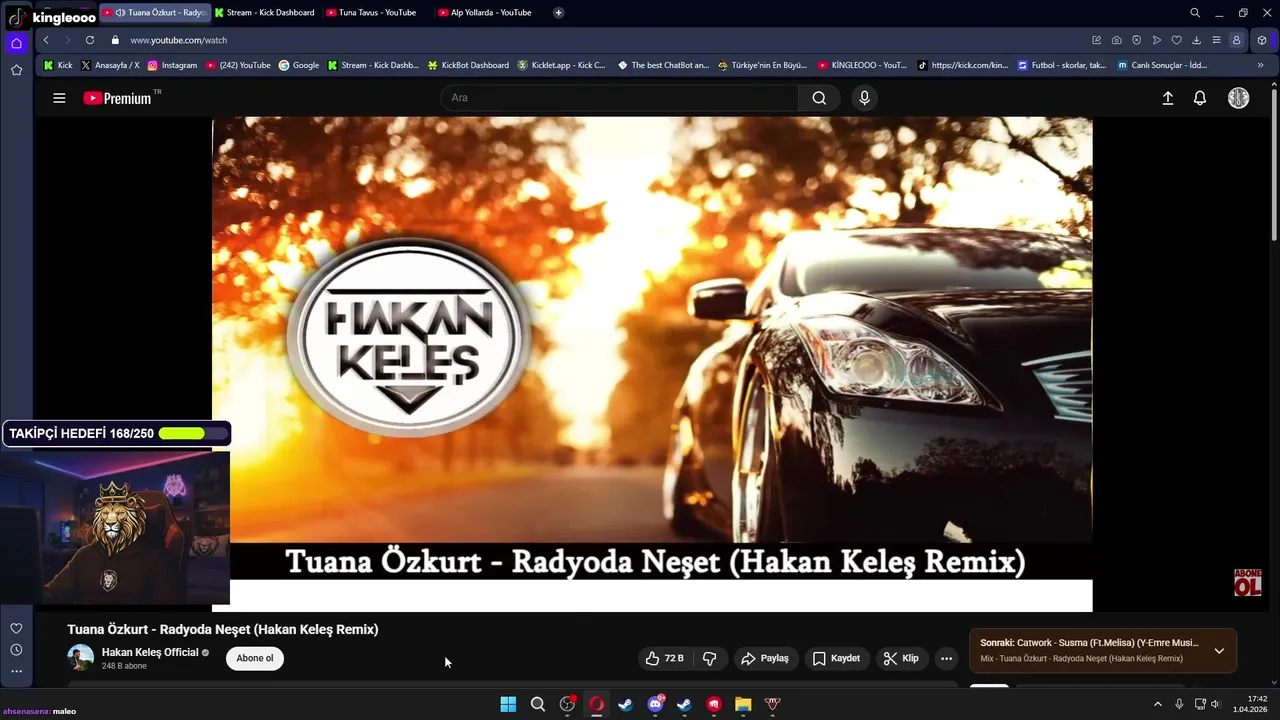The image size is (1280, 720).
Task: Start voice search with microphone icon
Action: [x=865, y=98]
